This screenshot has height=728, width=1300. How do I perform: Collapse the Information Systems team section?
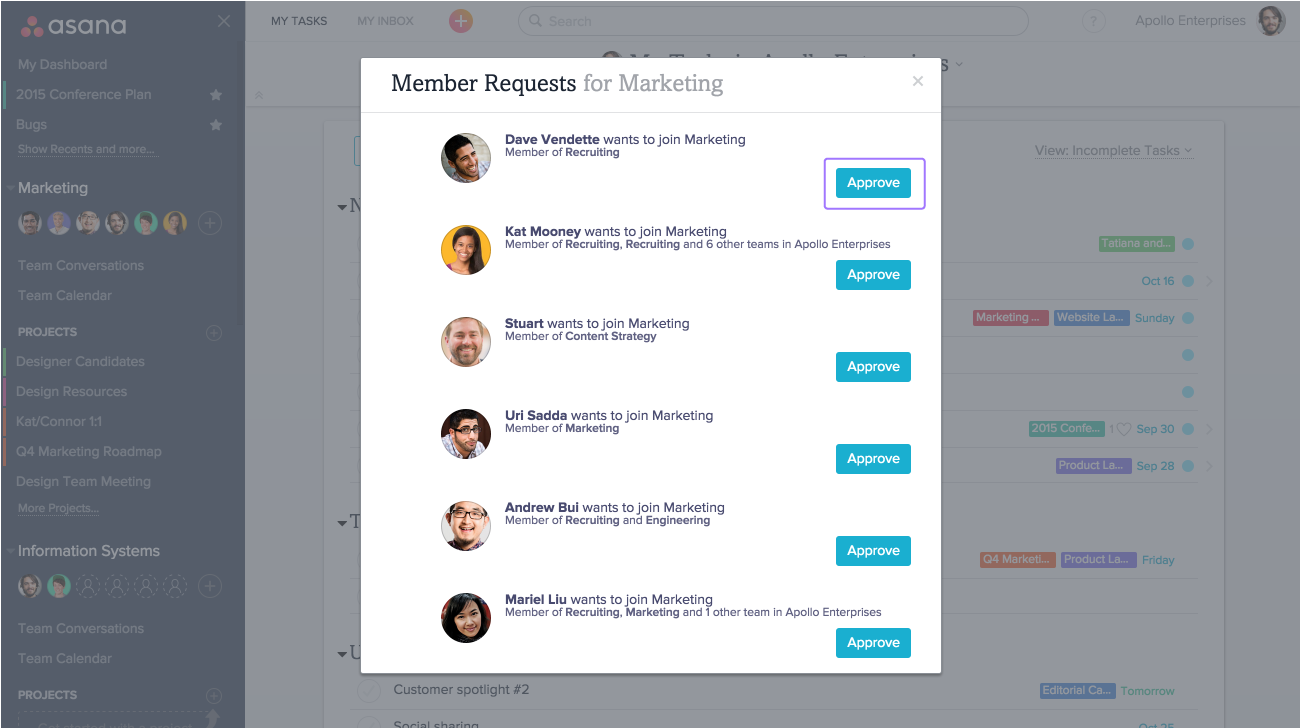[10, 551]
